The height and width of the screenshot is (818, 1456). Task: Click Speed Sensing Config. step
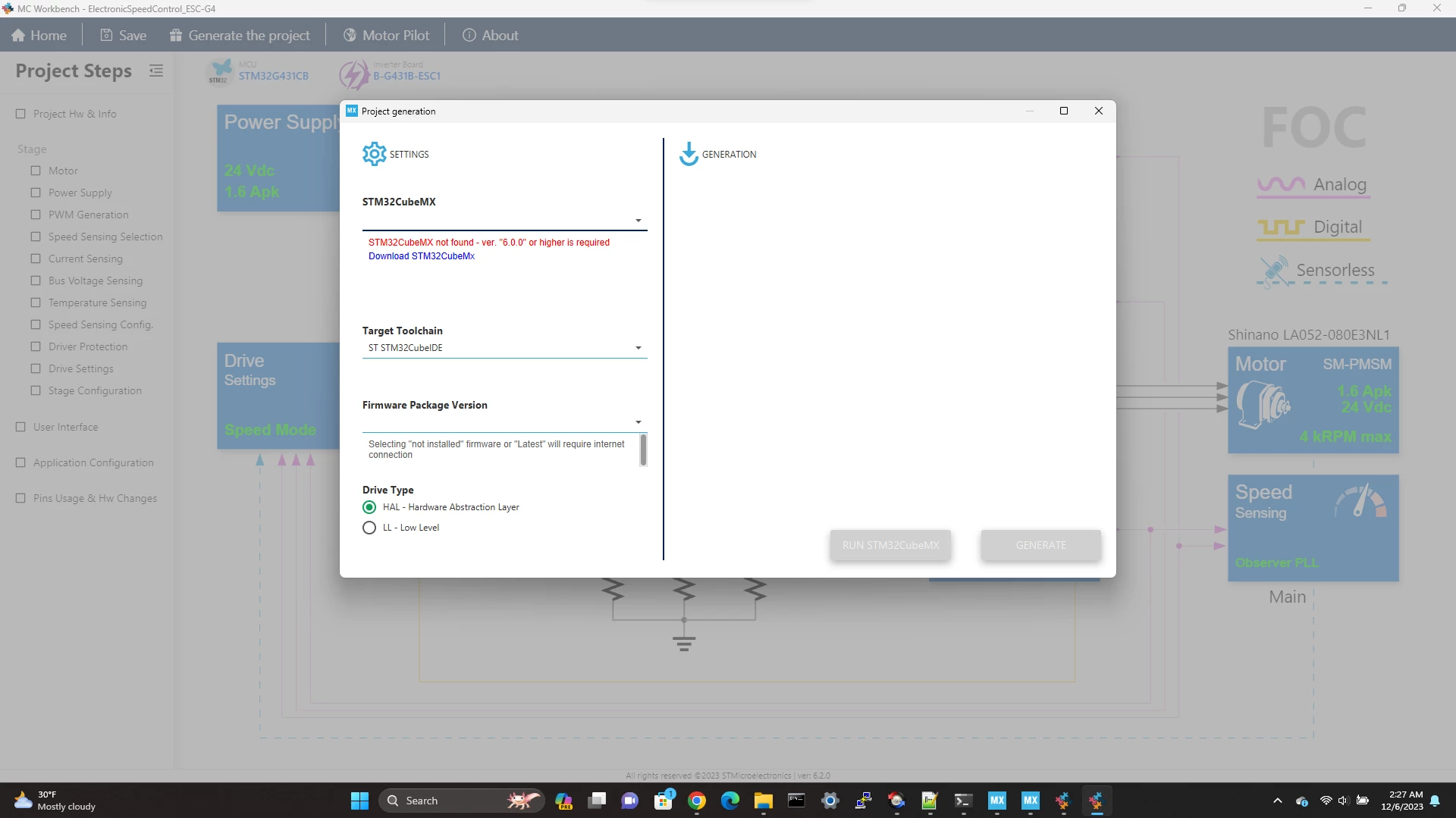[x=101, y=324]
